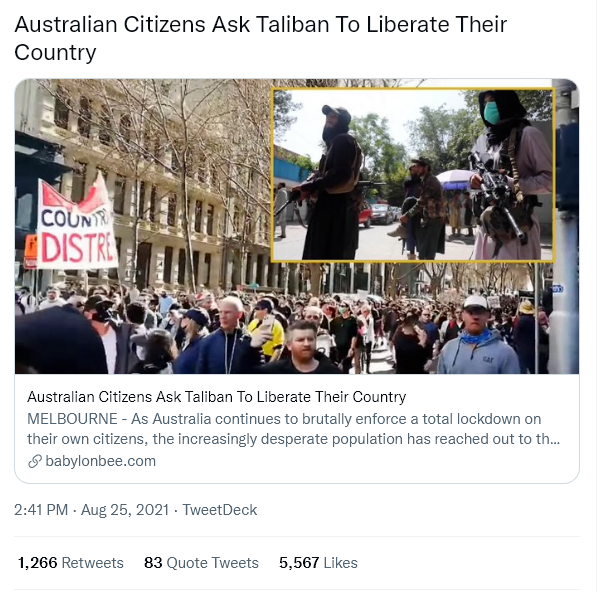Click the 2:41 PM timestamp
598x592 pixels.
coord(41,510)
